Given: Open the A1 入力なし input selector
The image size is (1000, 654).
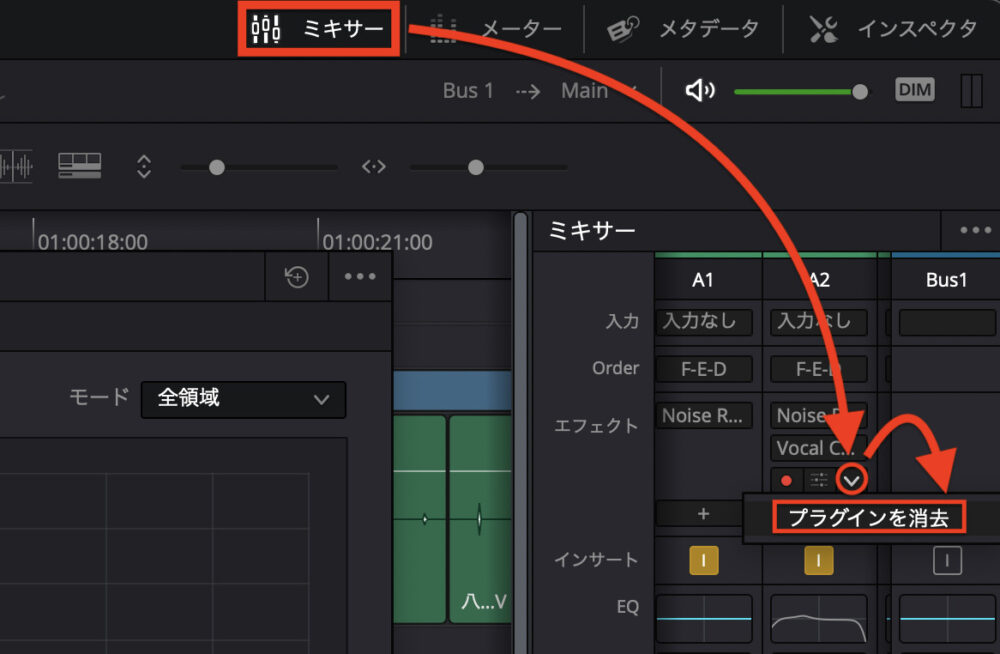Looking at the screenshot, I should 704,322.
